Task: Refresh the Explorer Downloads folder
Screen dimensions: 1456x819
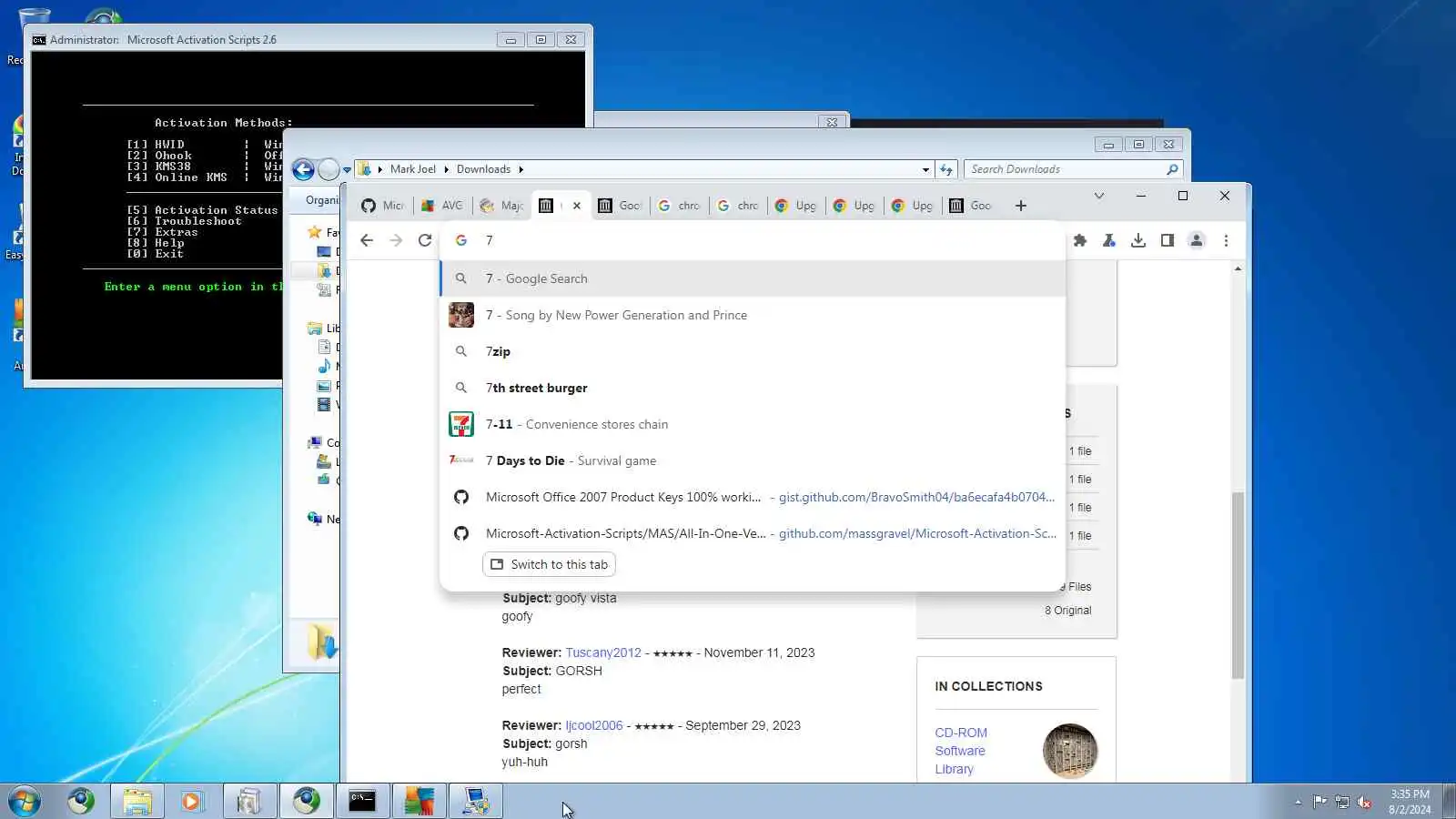Action: pyautogui.click(x=946, y=169)
